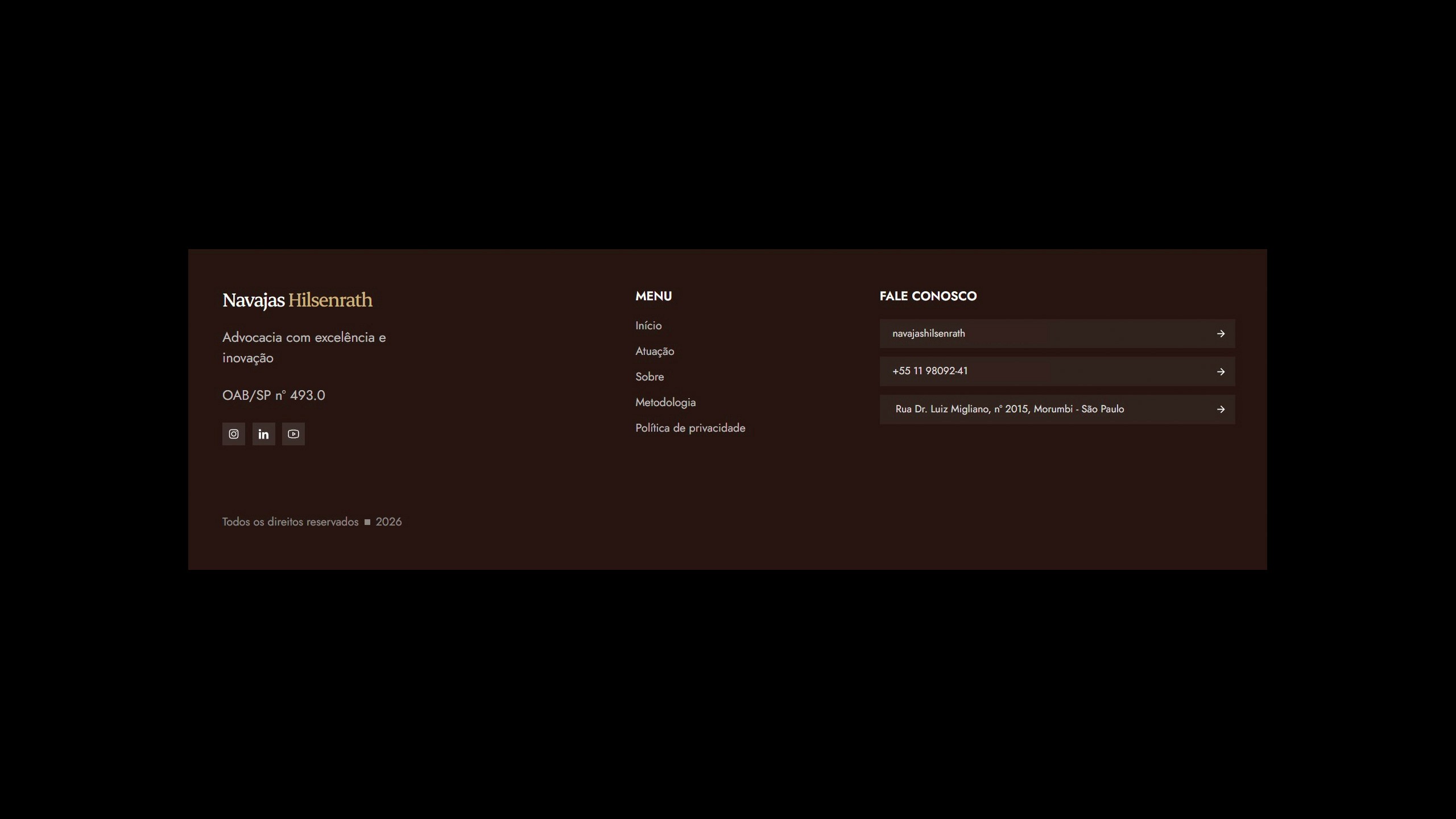
Task: Open the Instagram social icon
Action: pyautogui.click(x=233, y=434)
